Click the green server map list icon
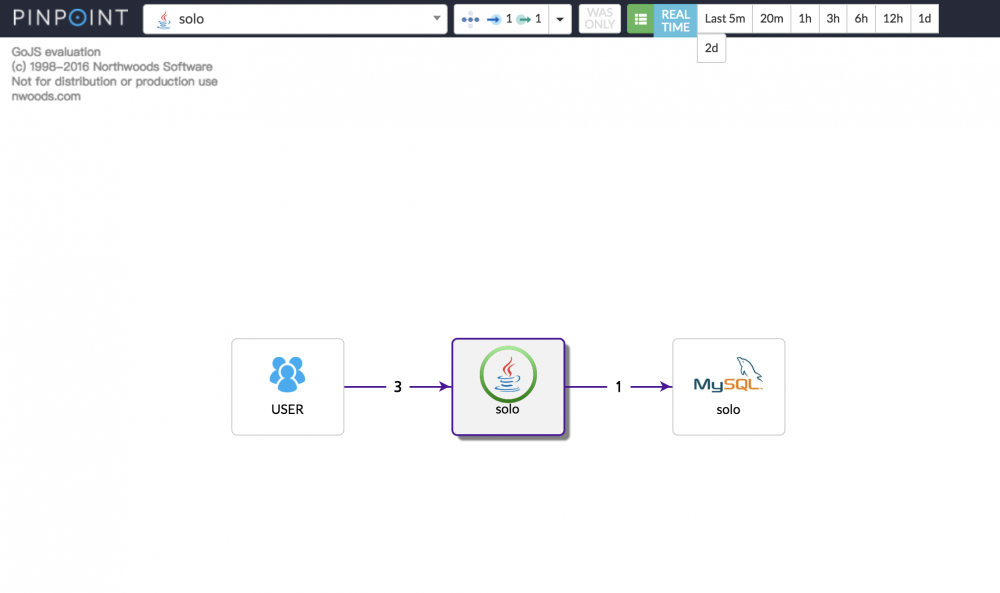This screenshot has width=1000, height=593. tap(641, 18)
